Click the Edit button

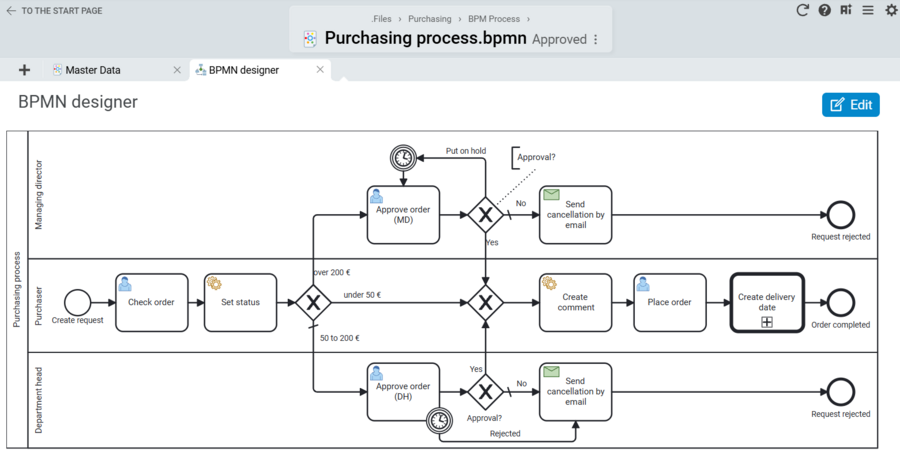coord(851,105)
